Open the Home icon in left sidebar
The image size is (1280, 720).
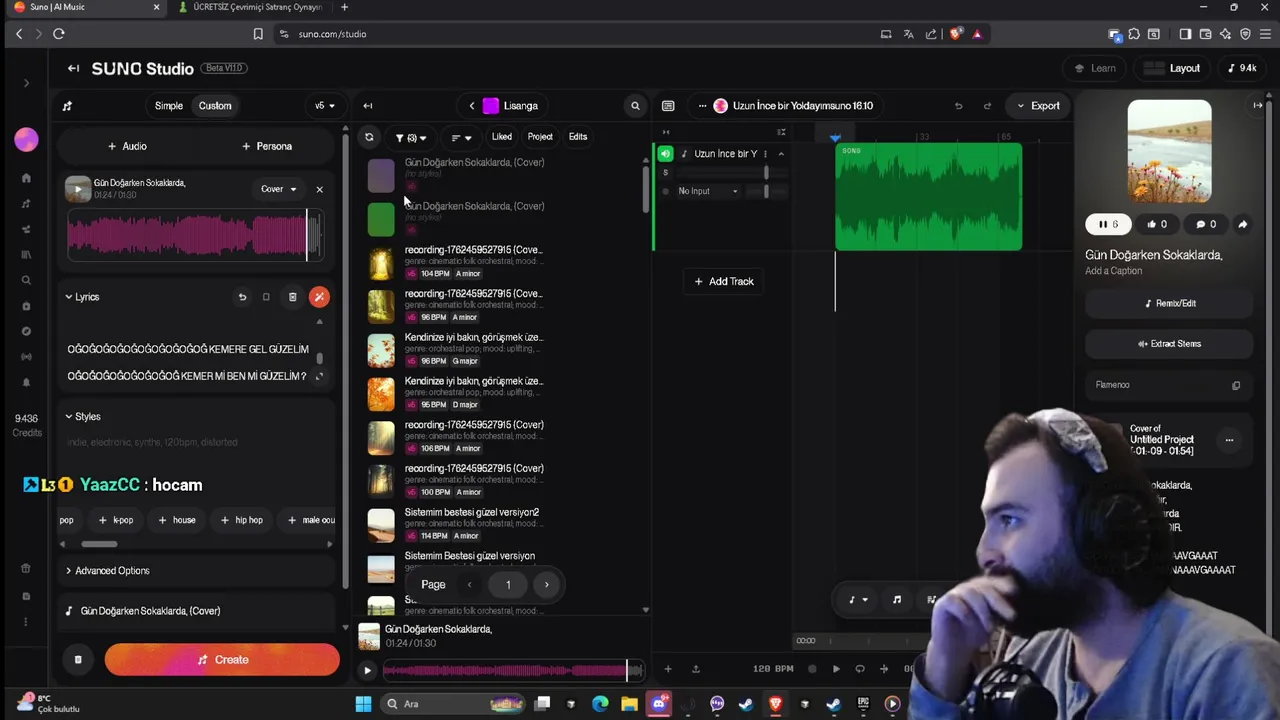coord(26,178)
